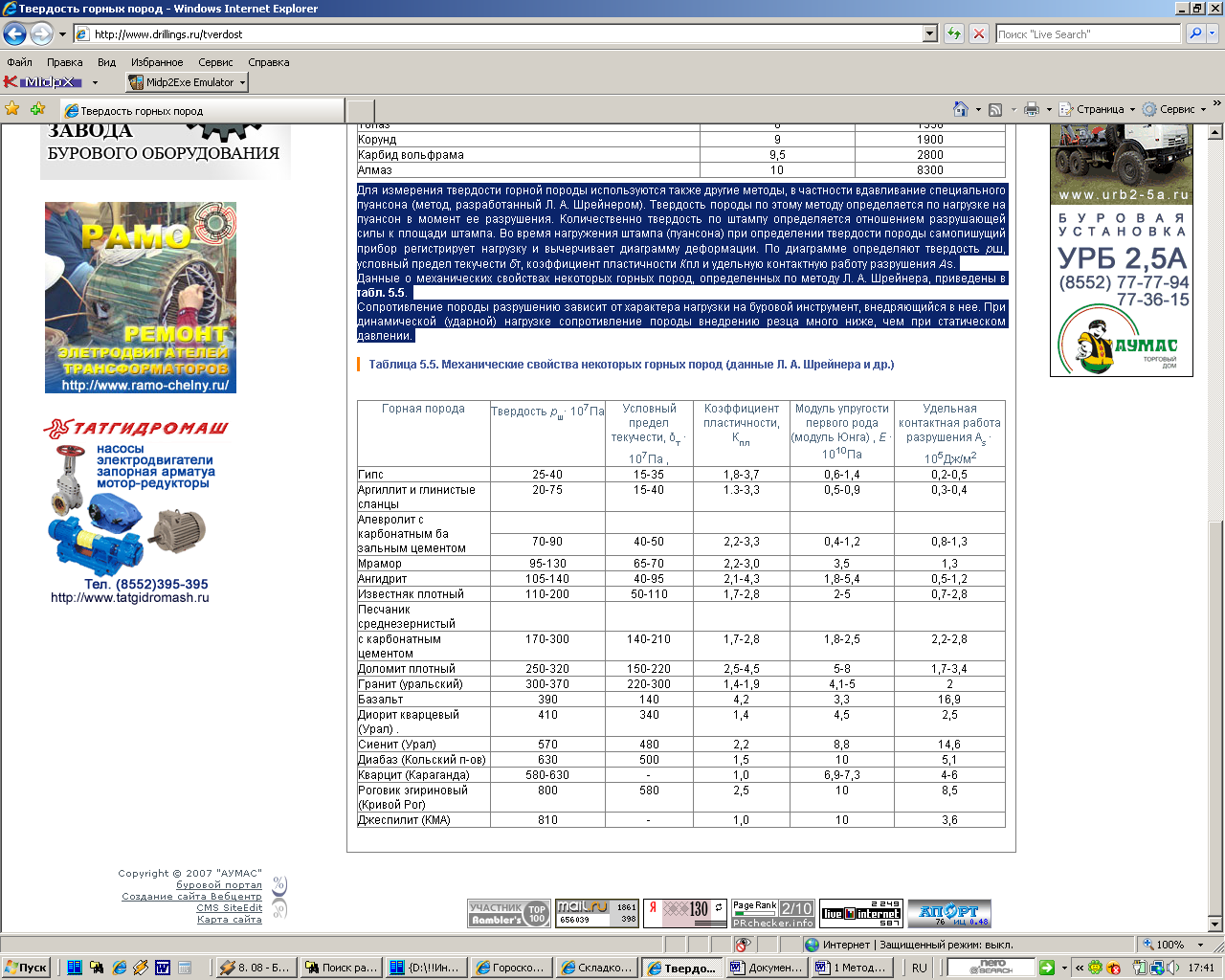Screen dimensions: 1225x980
Task: Open a new blank tab
Action: 360,111
